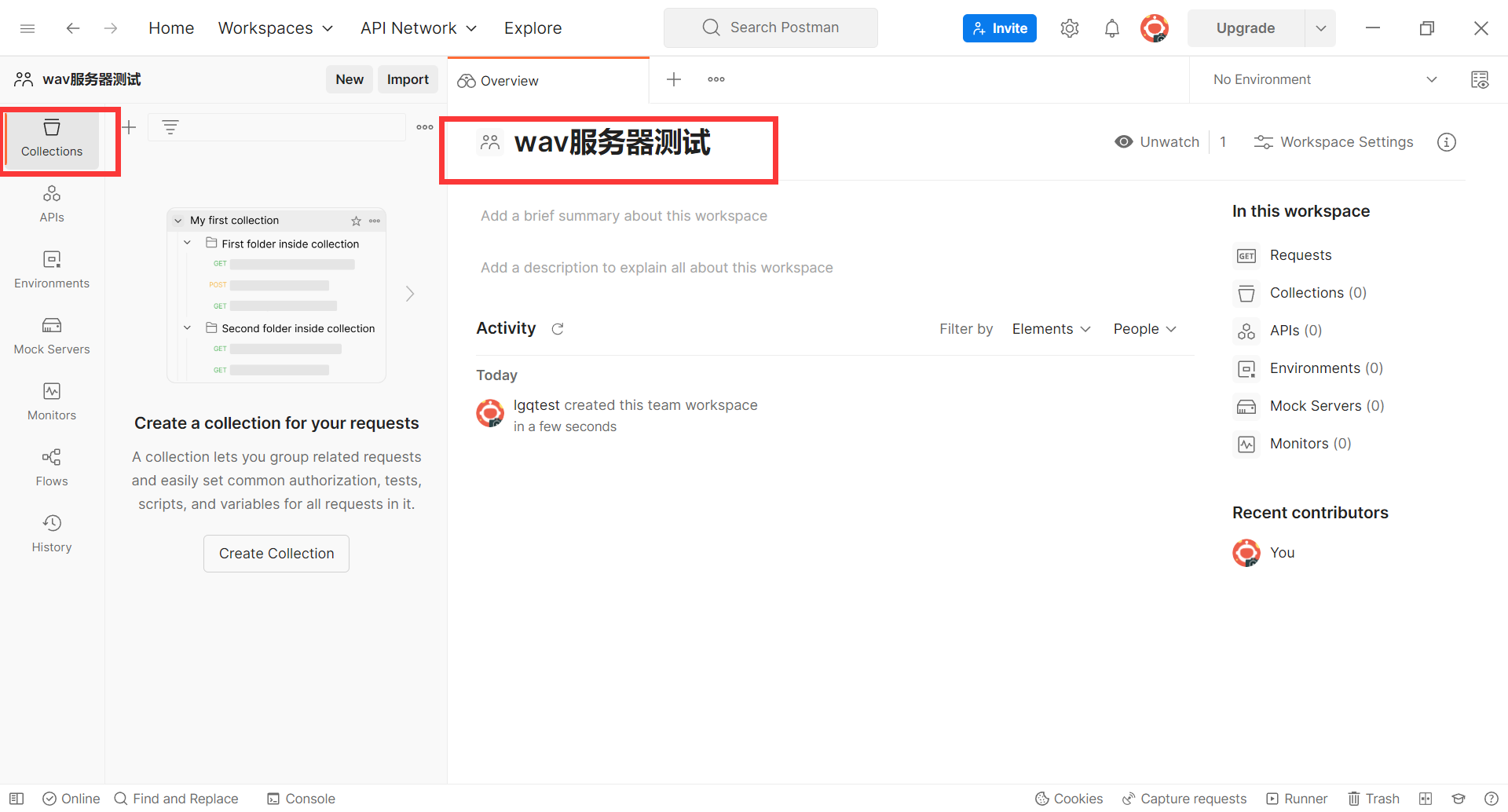The image size is (1508, 812).
Task: Open the People filter dropdown
Action: coord(1144,329)
